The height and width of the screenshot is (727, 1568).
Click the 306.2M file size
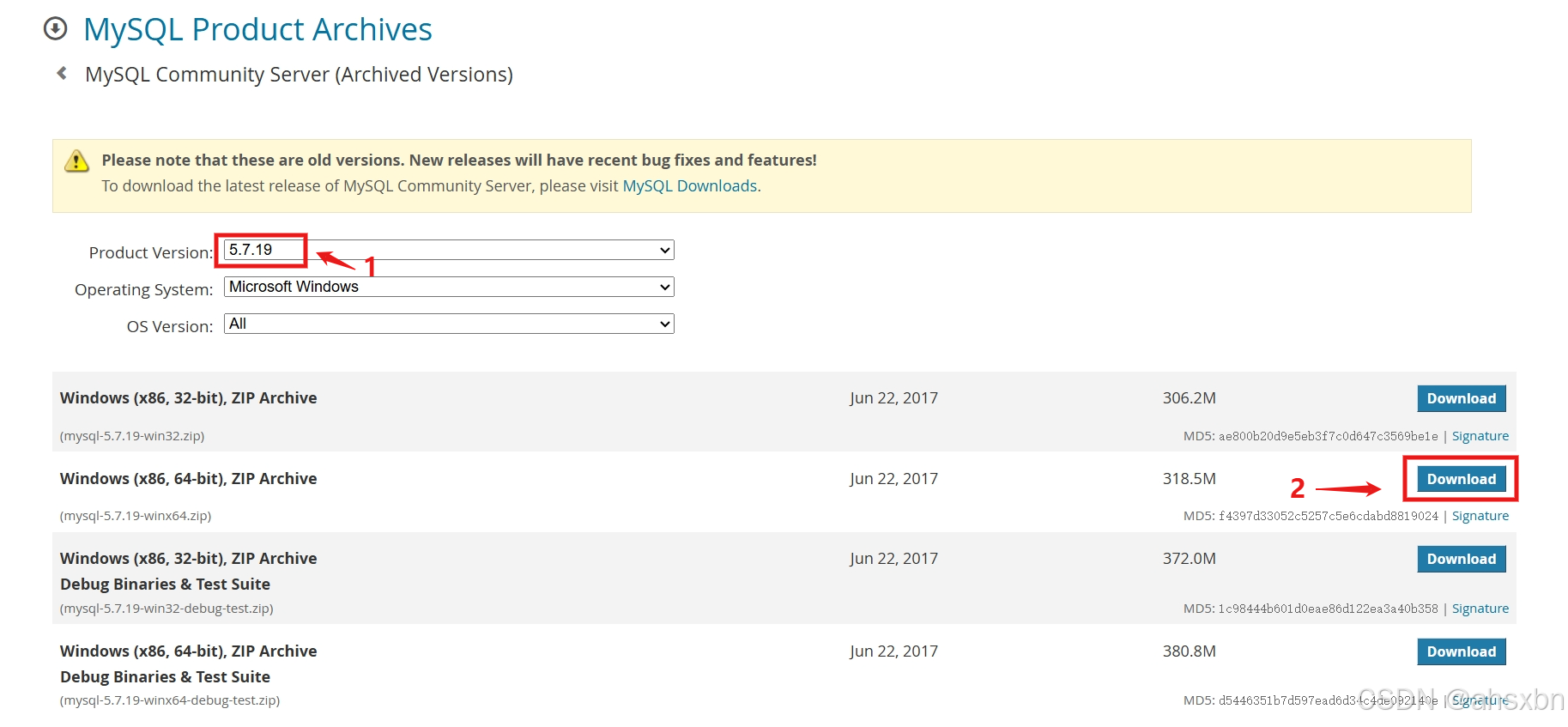click(1189, 398)
